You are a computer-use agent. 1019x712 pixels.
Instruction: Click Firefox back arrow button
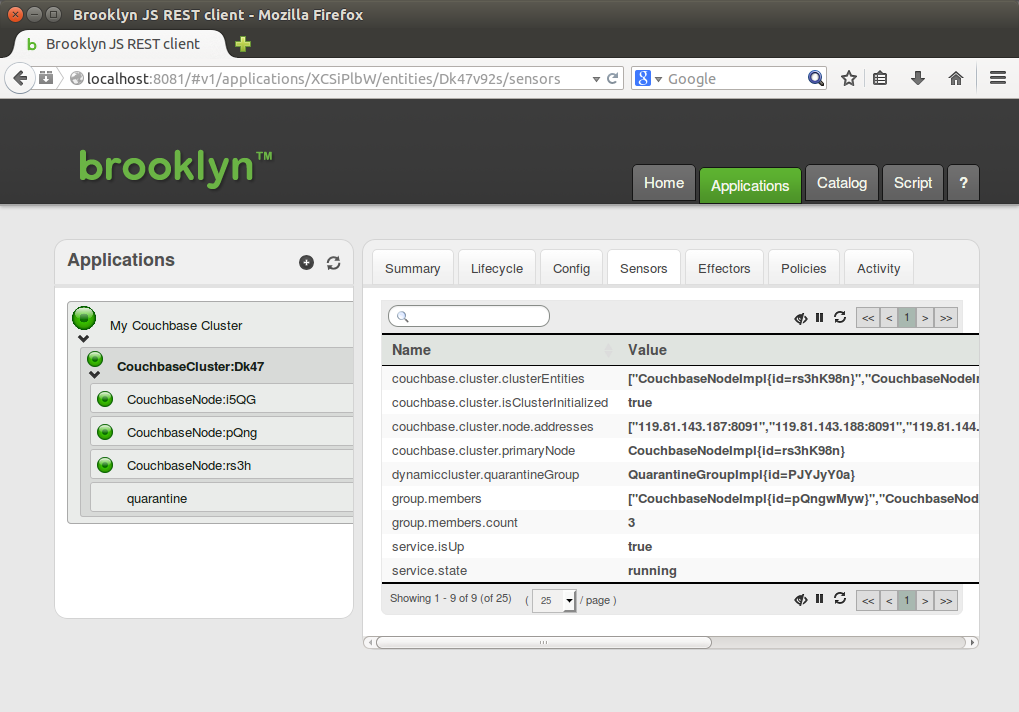20,79
